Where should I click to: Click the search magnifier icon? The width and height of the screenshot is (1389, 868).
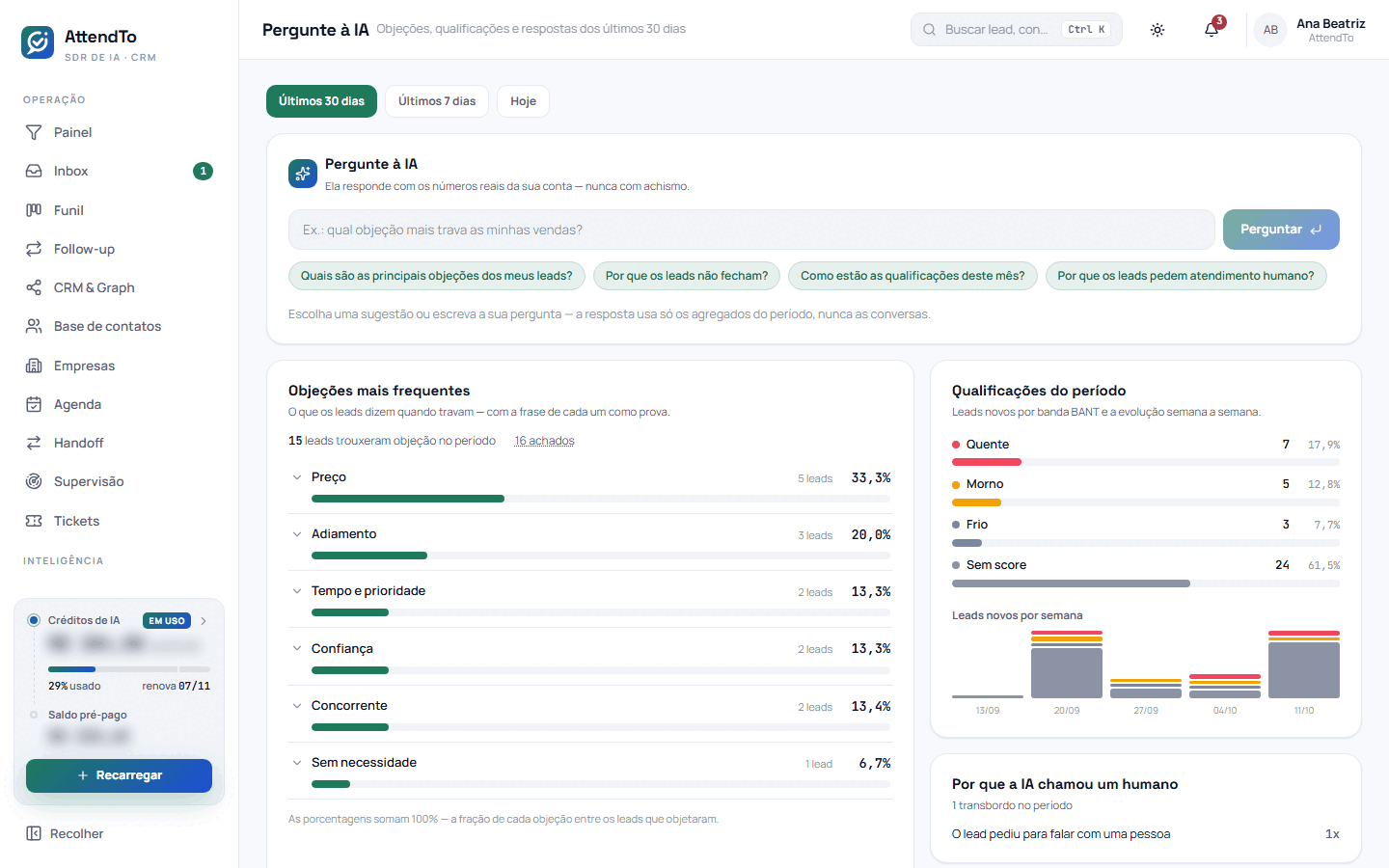[929, 30]
